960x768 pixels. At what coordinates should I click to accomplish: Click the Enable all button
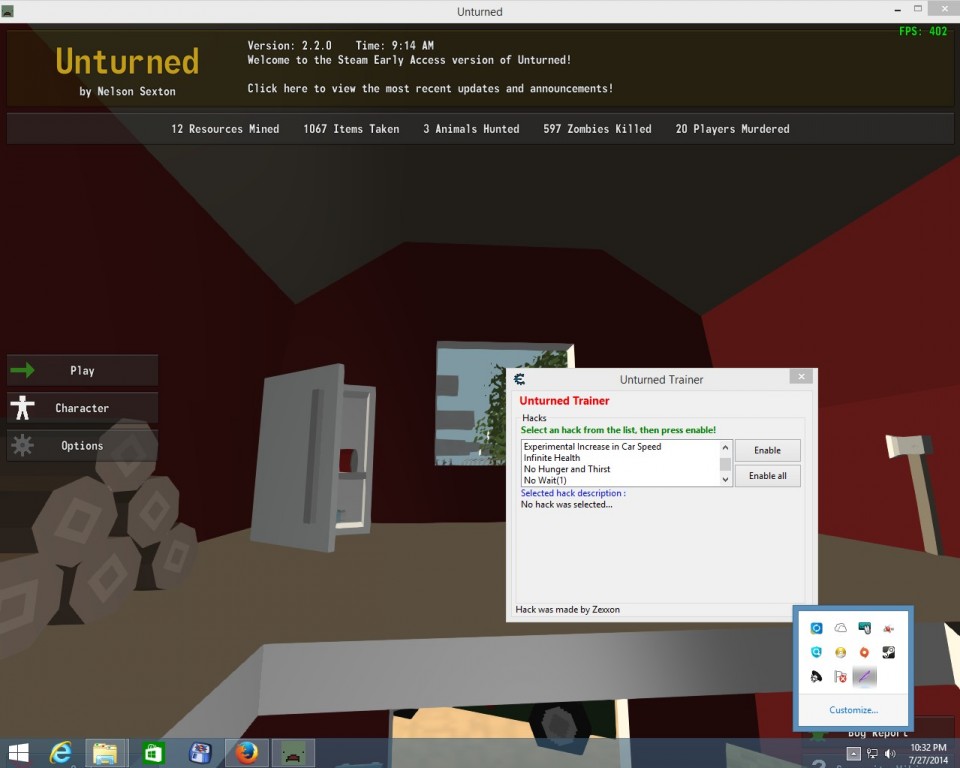767,476
